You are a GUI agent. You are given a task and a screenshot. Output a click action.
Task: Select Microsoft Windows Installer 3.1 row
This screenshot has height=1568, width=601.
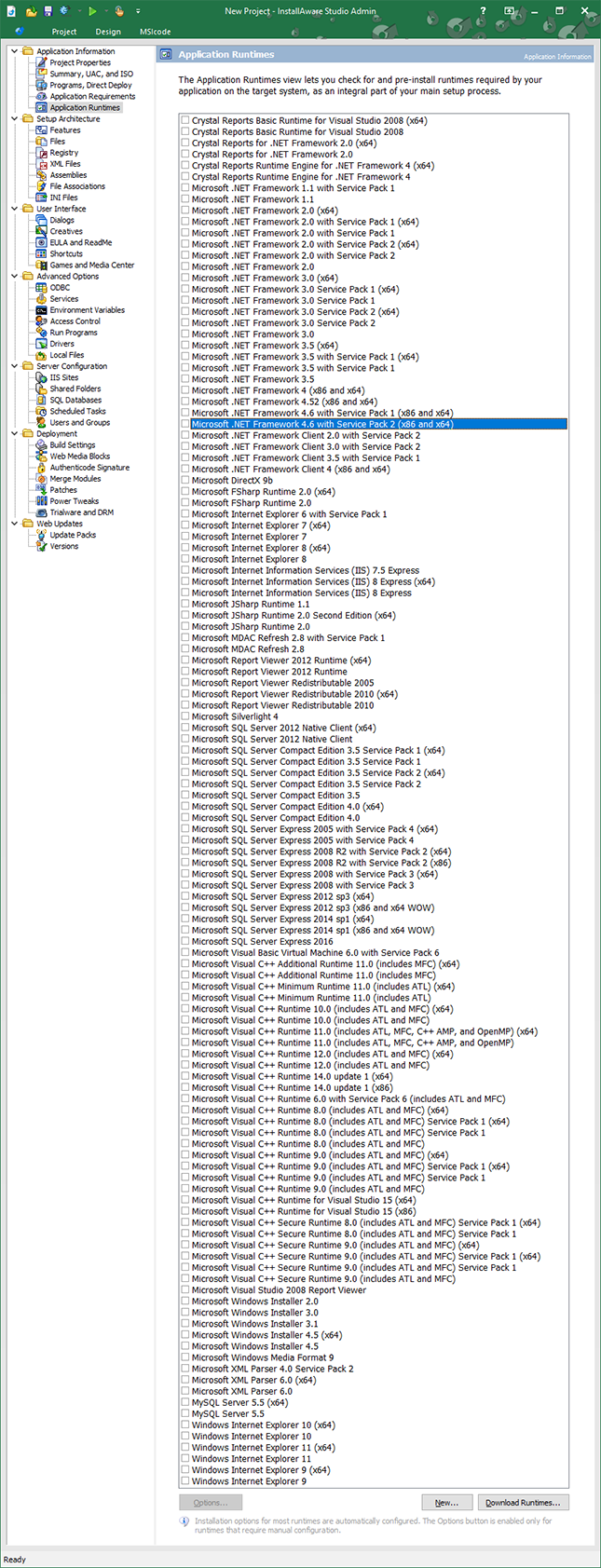(x=373, y=1324)
